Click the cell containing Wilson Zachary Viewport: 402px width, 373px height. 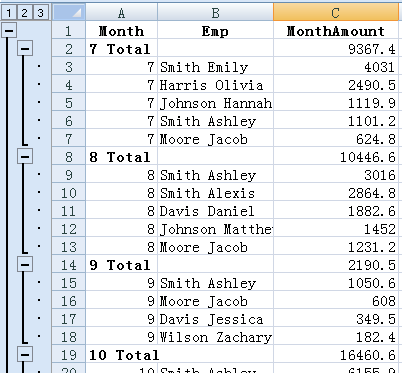point(216,337)
